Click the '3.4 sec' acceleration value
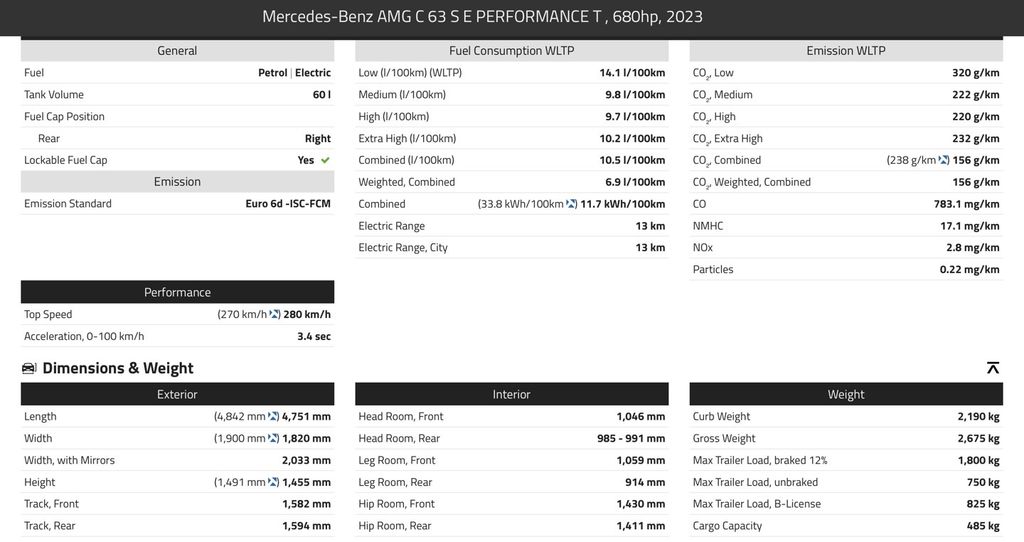 pyautogui.click(x=314, y=336)
